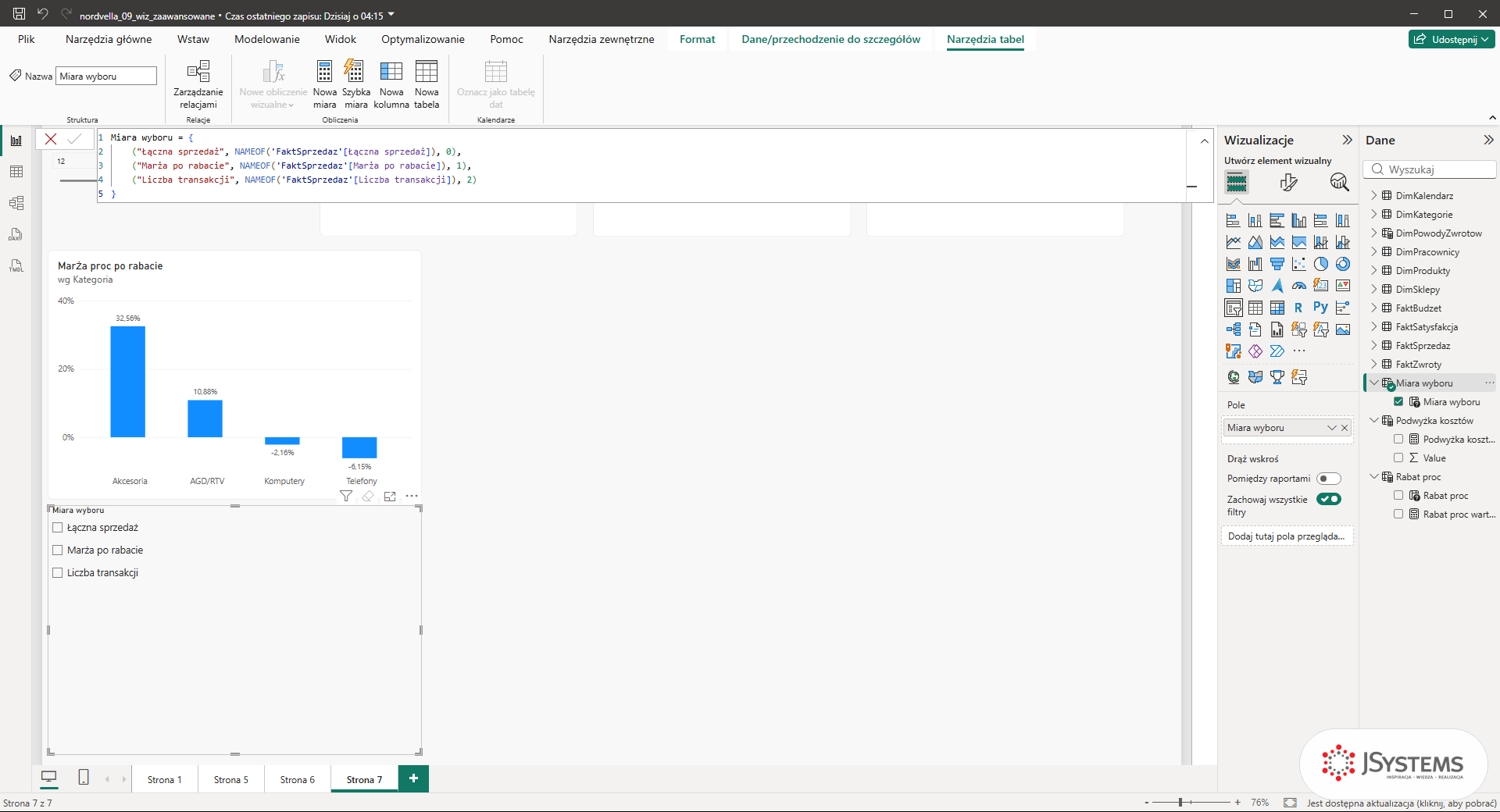The height and width of the screenshot is (812, 1500).
Task: Choose the matrix visual
Action: [x=1277, y=308]
